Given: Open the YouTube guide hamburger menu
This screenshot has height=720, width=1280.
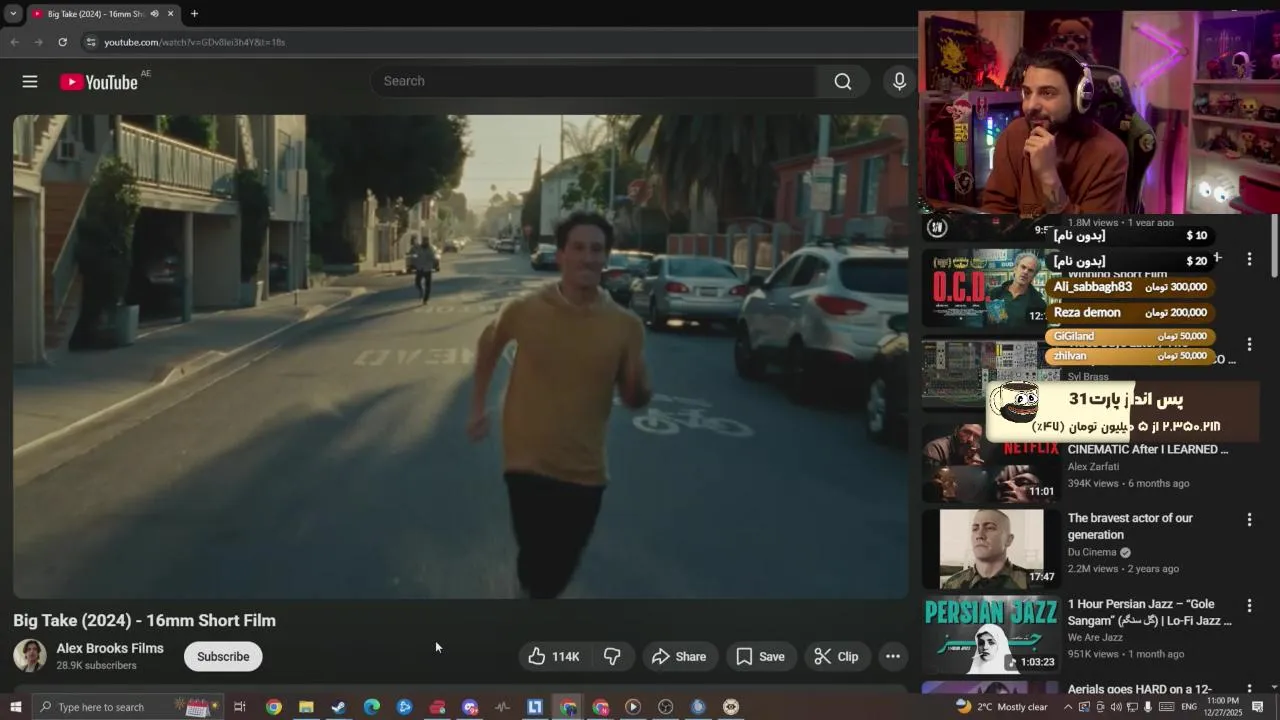Looking at the screenshot, I should click(x=30, y=82).
